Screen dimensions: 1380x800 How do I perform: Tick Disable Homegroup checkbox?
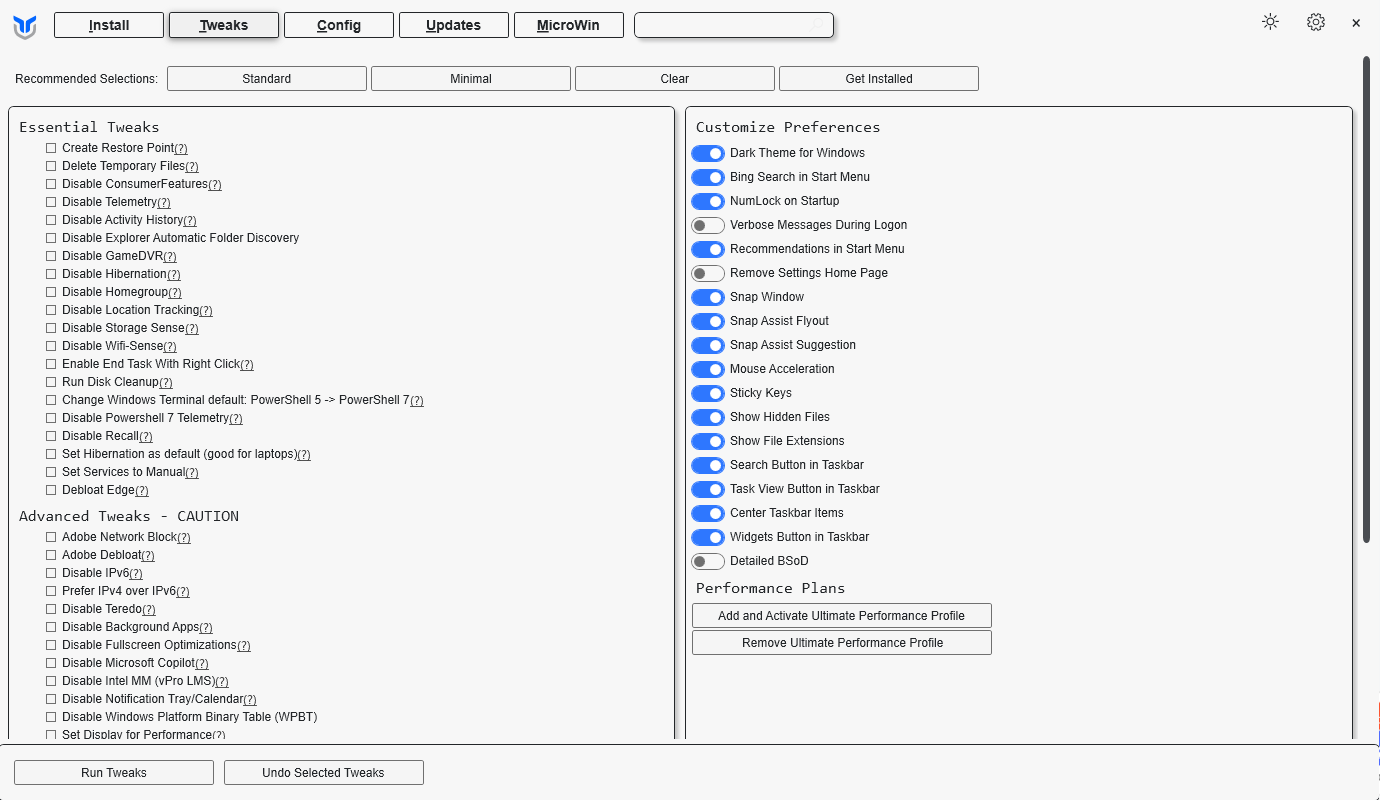pyautogui.click(x=51, y=292)
